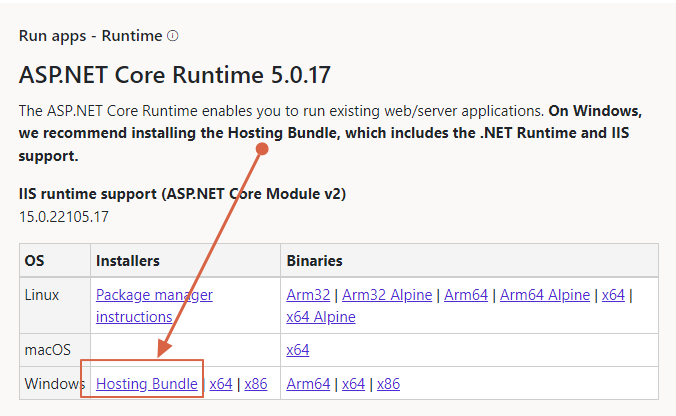Download Linux Arm64 binary
The width and height of the screenshot is (676, 416).
(466, 295)
